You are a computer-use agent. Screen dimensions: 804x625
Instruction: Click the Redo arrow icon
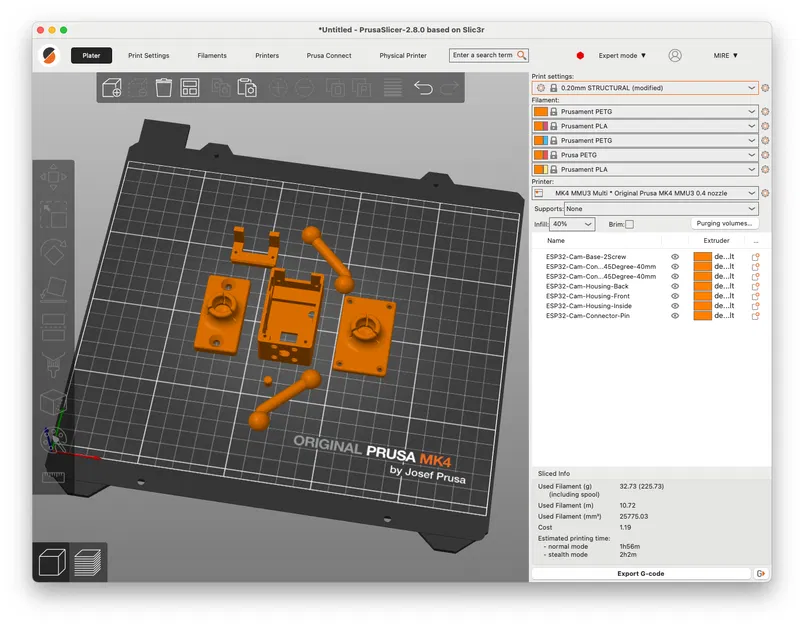click(x=449, y=88)
